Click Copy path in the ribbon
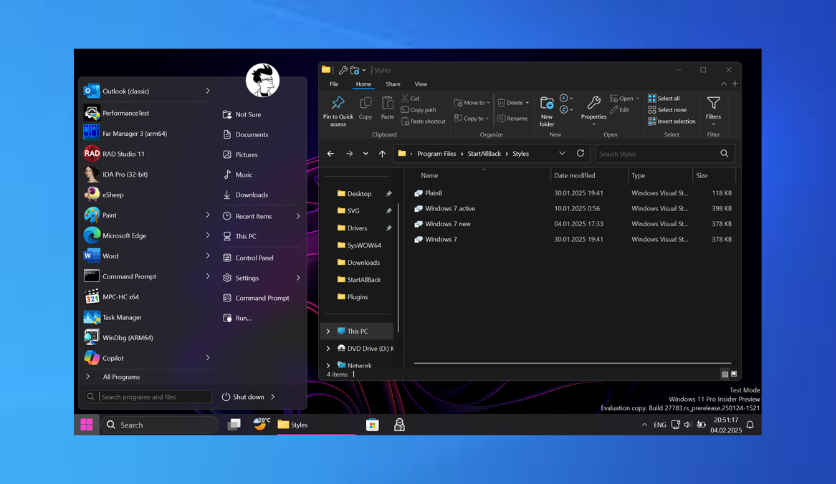The width and height of the screenshot is (836, 484). (419, 110)
